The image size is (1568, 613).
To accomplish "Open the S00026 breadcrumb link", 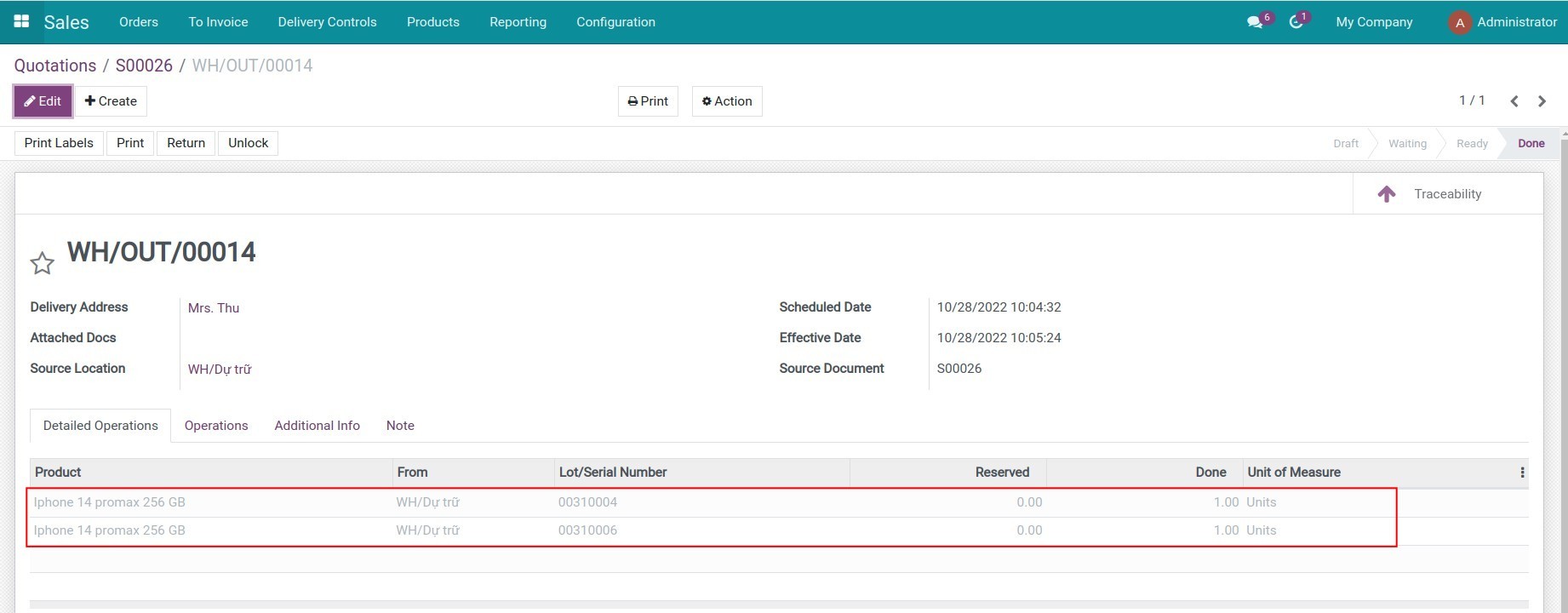I will click(144, 66).
